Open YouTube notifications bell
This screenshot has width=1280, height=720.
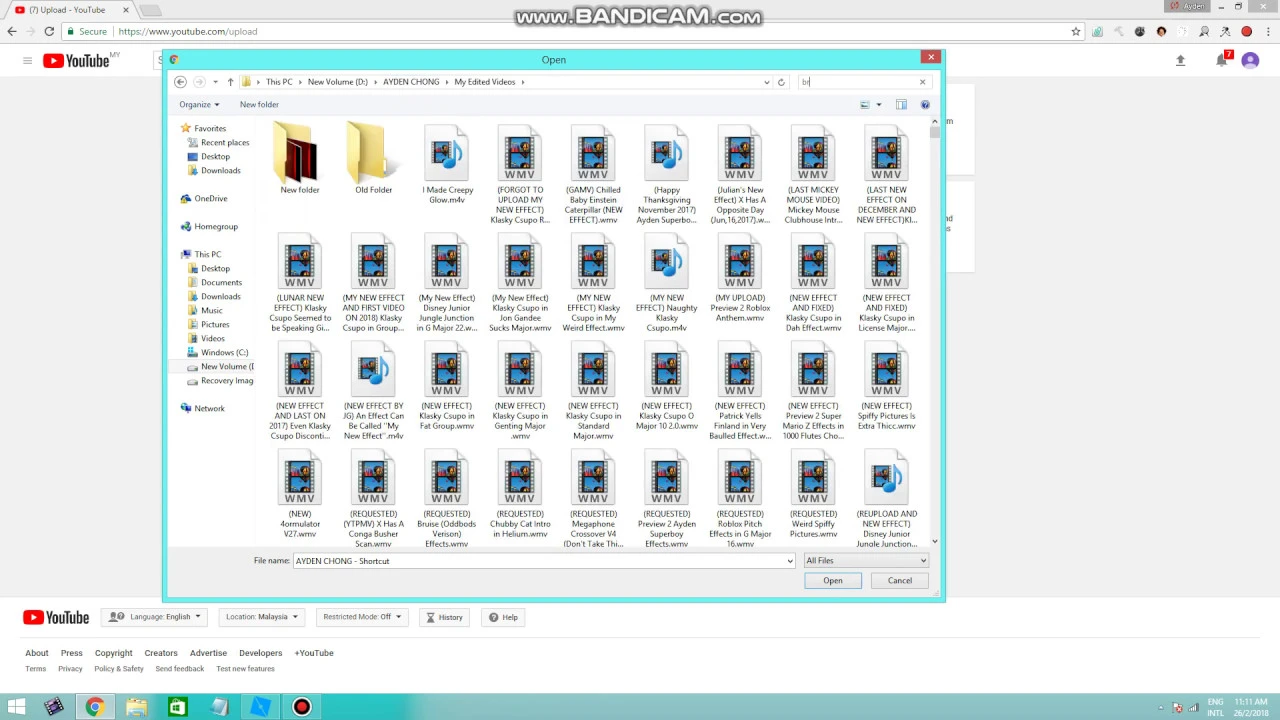(x=1221, y=60)
